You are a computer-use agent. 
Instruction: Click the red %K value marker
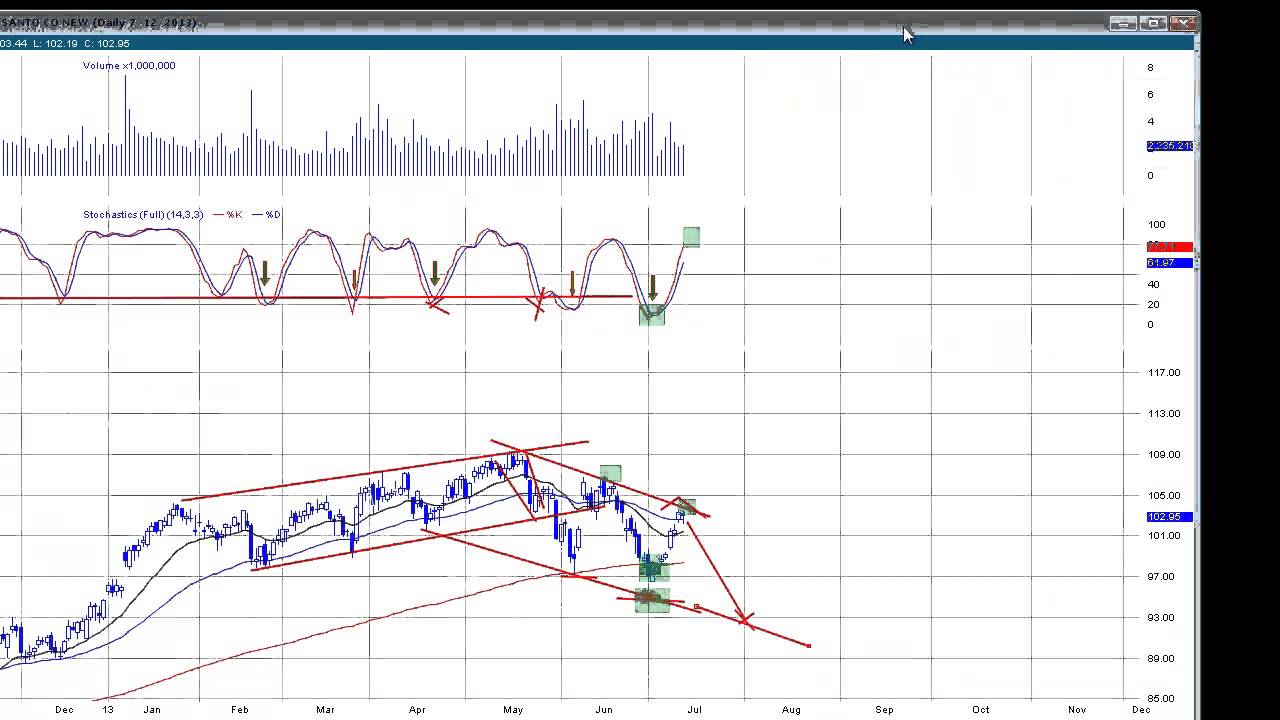click(1169, 247)
